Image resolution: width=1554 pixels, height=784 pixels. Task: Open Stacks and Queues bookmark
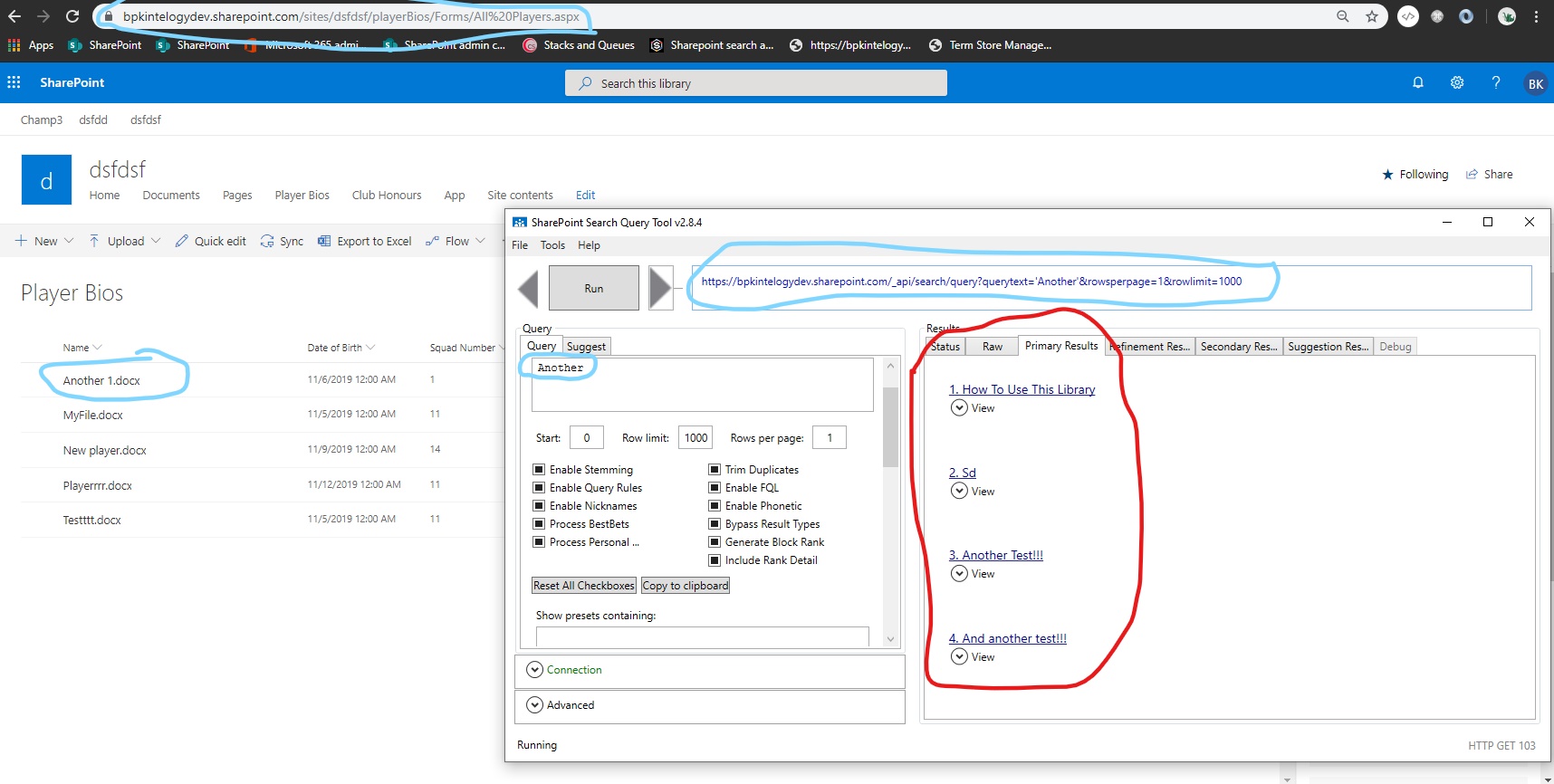pos(579,45)
